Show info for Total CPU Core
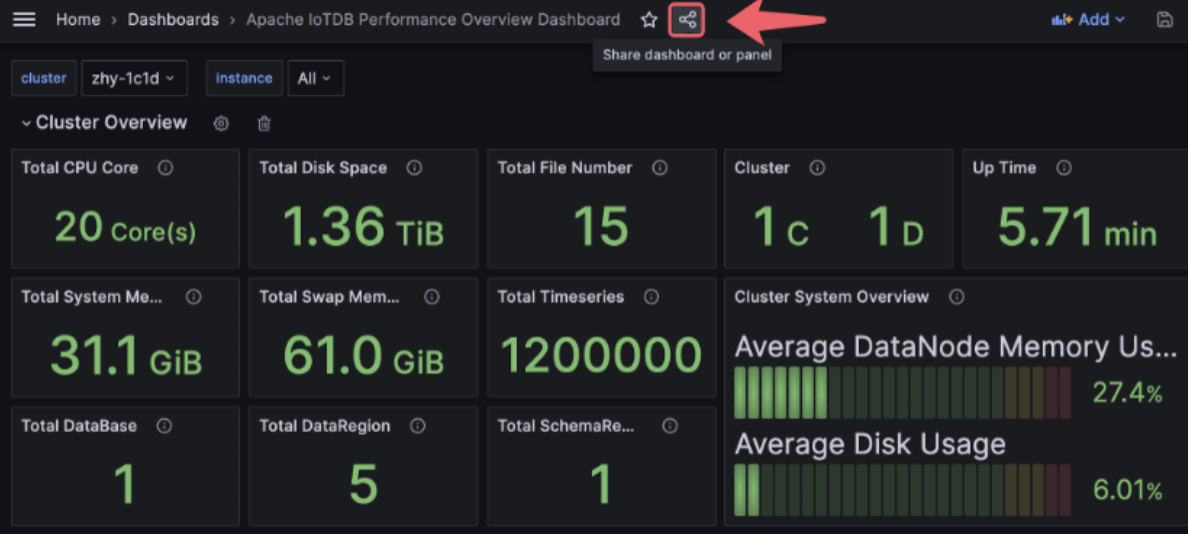 point(165,168)
